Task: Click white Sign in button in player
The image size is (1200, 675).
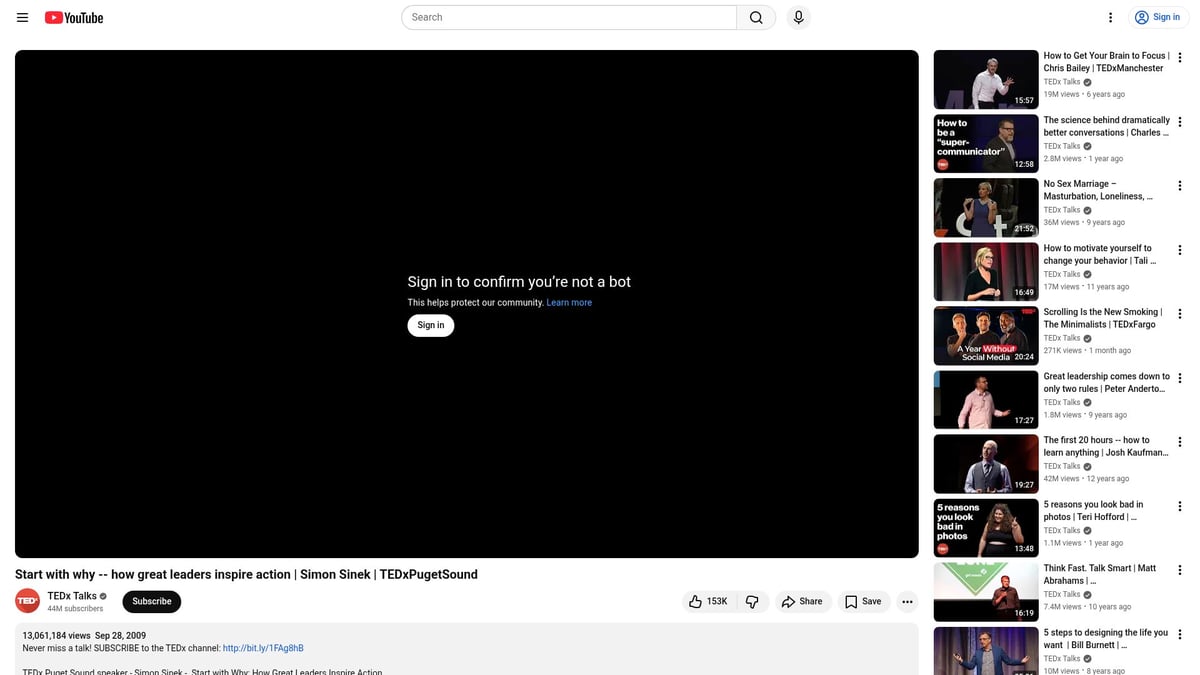Action: click(430, 325)
